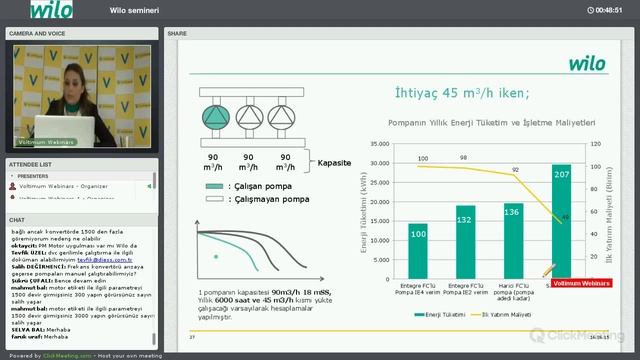
Task: Click the CAMERA AND VOICE panel header
Action: pyautogui.click(x=82, y=33)
